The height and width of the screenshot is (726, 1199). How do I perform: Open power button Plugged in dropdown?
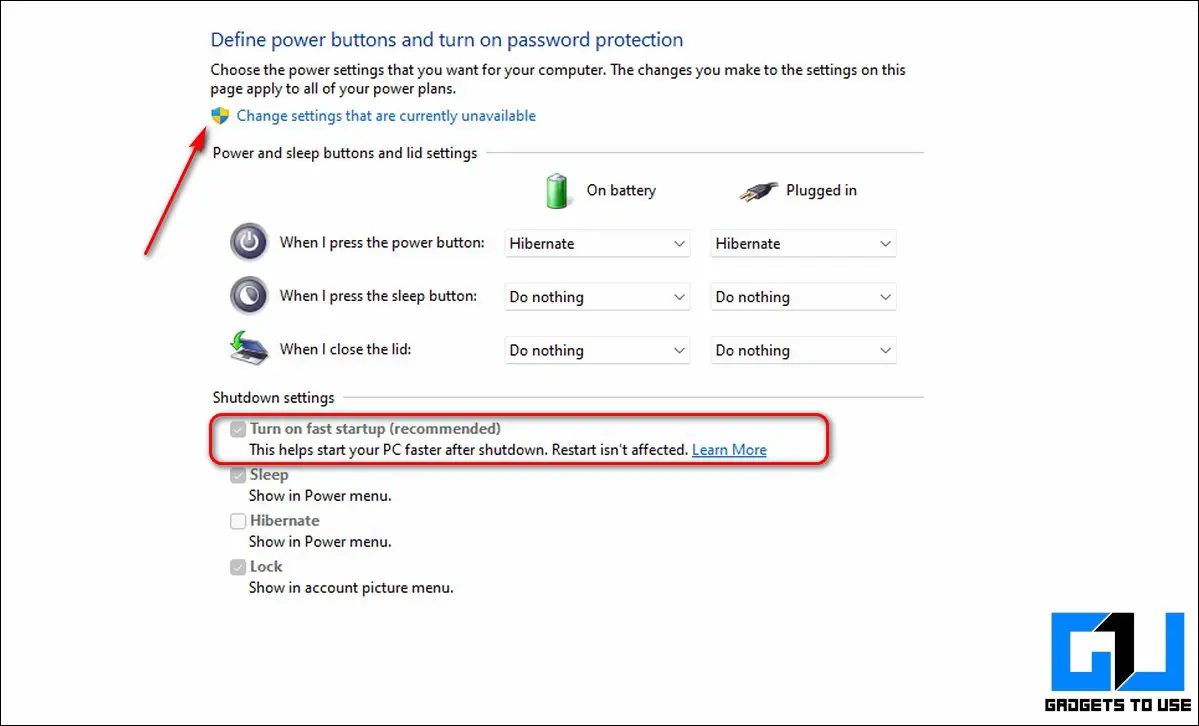click(803, 243)
